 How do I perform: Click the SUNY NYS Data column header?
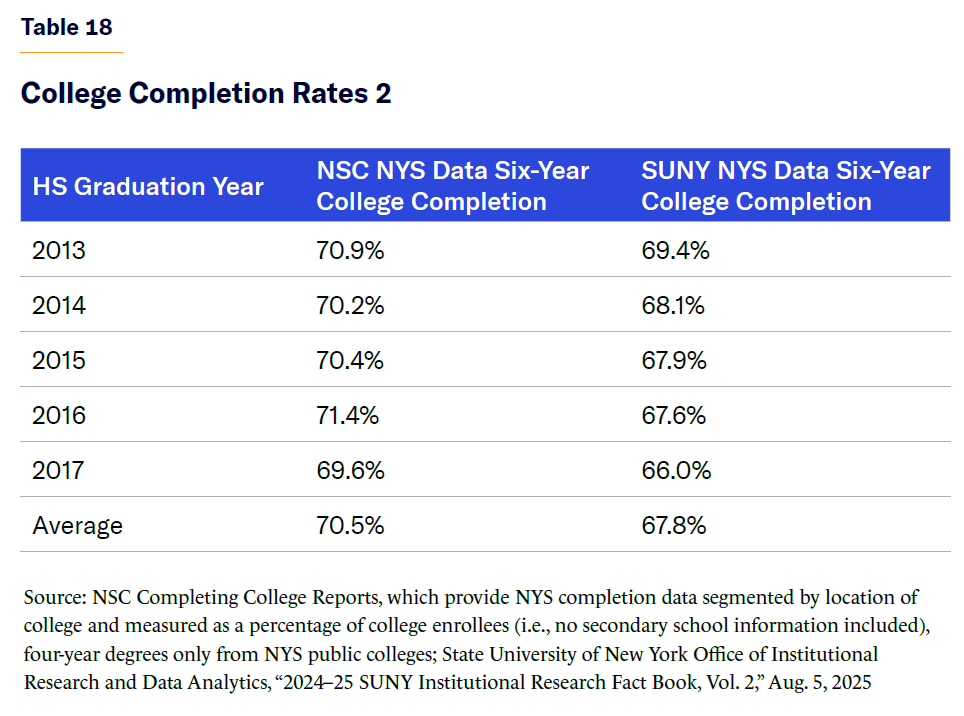pos(785,186)
